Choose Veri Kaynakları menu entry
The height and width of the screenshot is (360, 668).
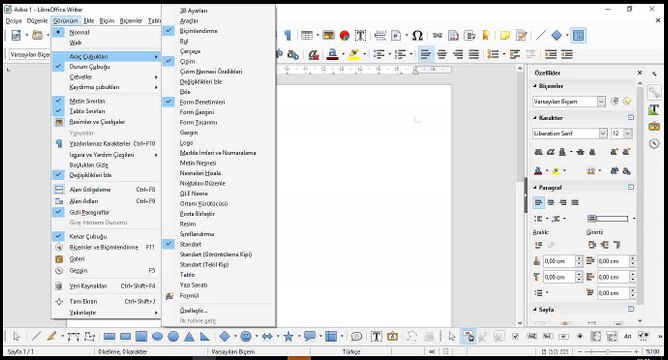click(106, 286)
